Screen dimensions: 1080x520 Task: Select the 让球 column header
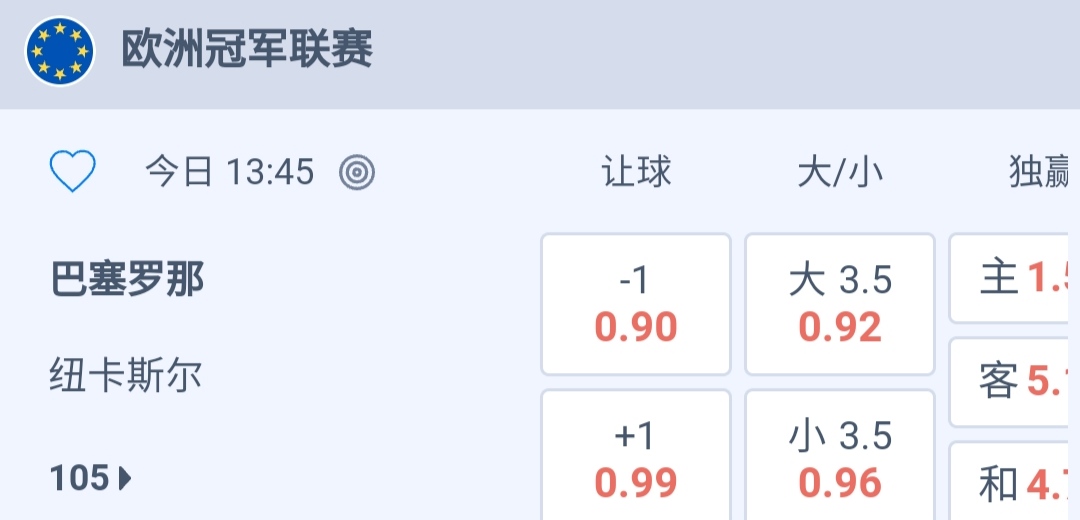(636, 172)
